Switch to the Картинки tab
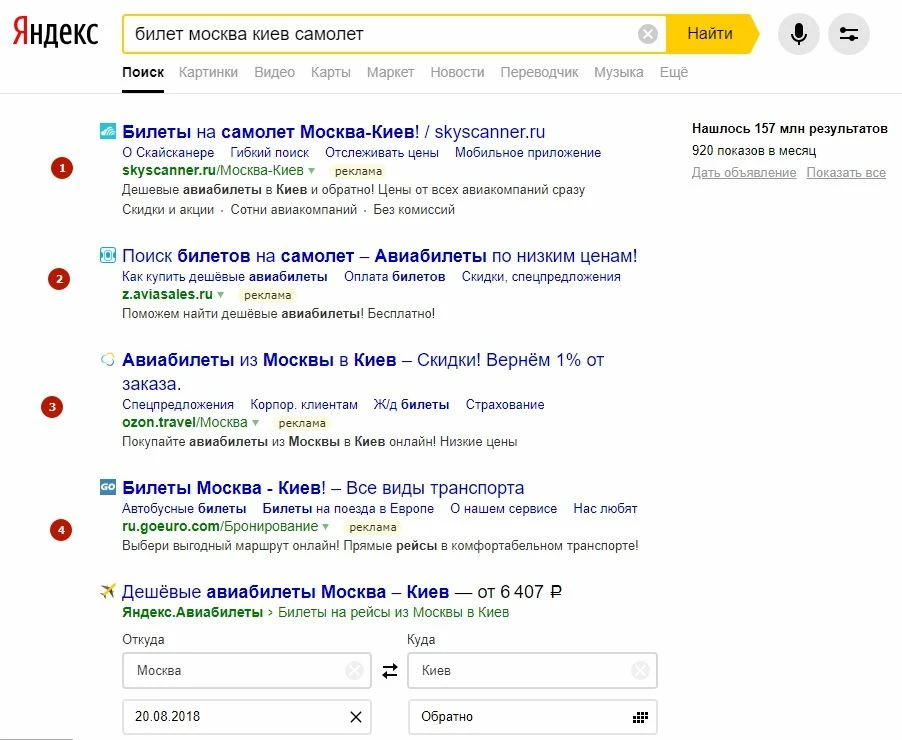This screenshot has height=740, width=902. [x=208, y=73]
